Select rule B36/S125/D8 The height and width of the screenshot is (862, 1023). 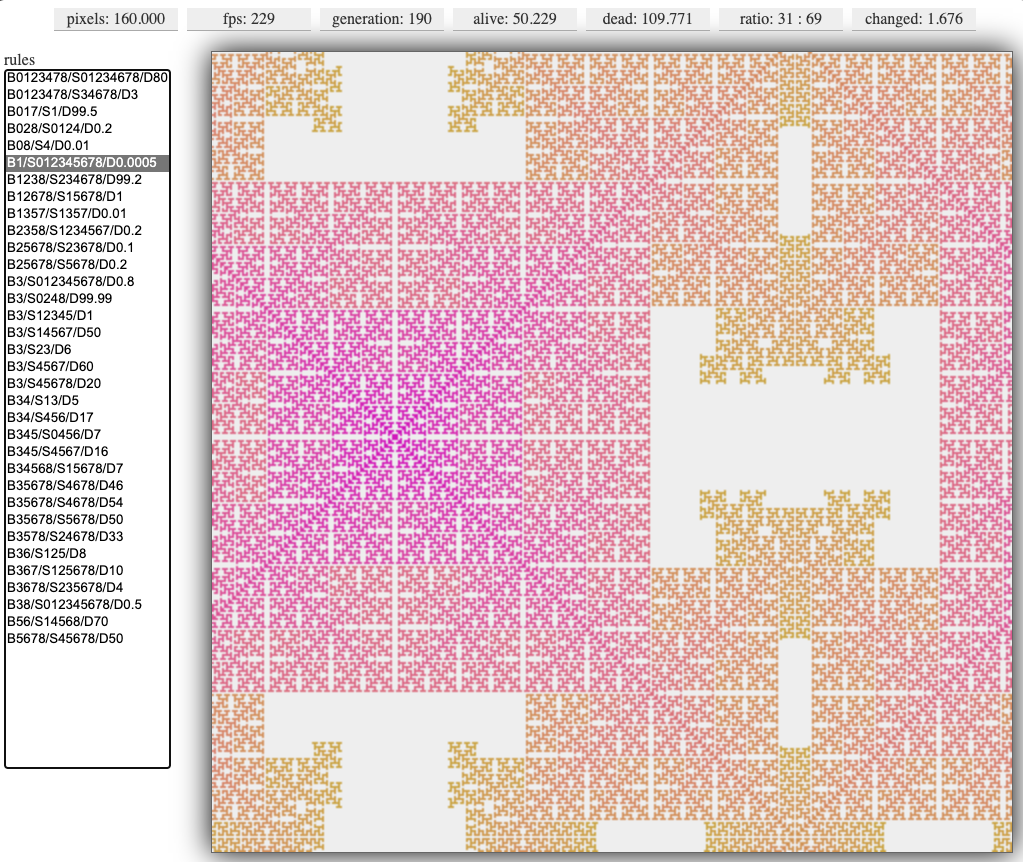87,553
